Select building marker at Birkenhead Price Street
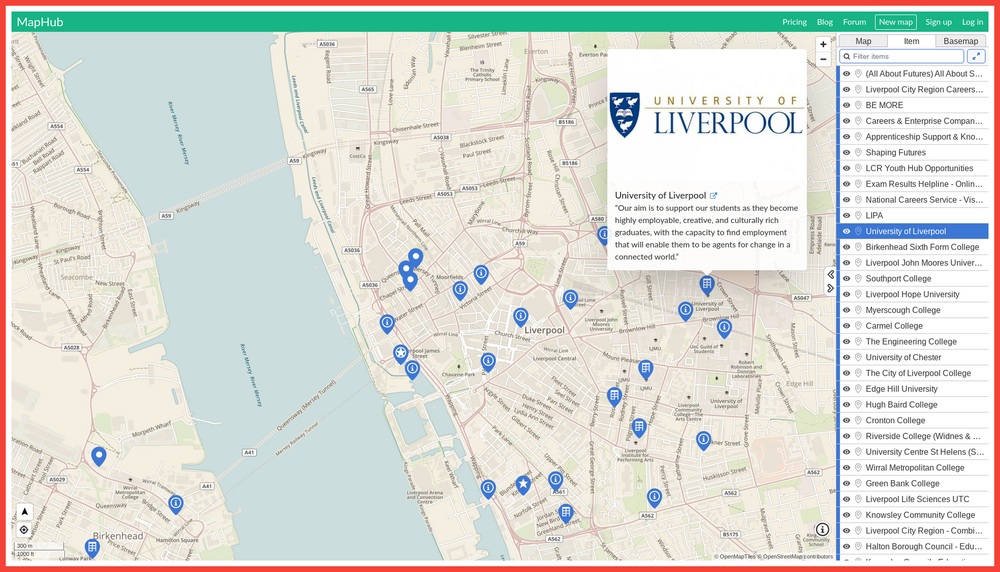Image resolution: width=1000 pixels, height=572 pixels. (92, 548)
